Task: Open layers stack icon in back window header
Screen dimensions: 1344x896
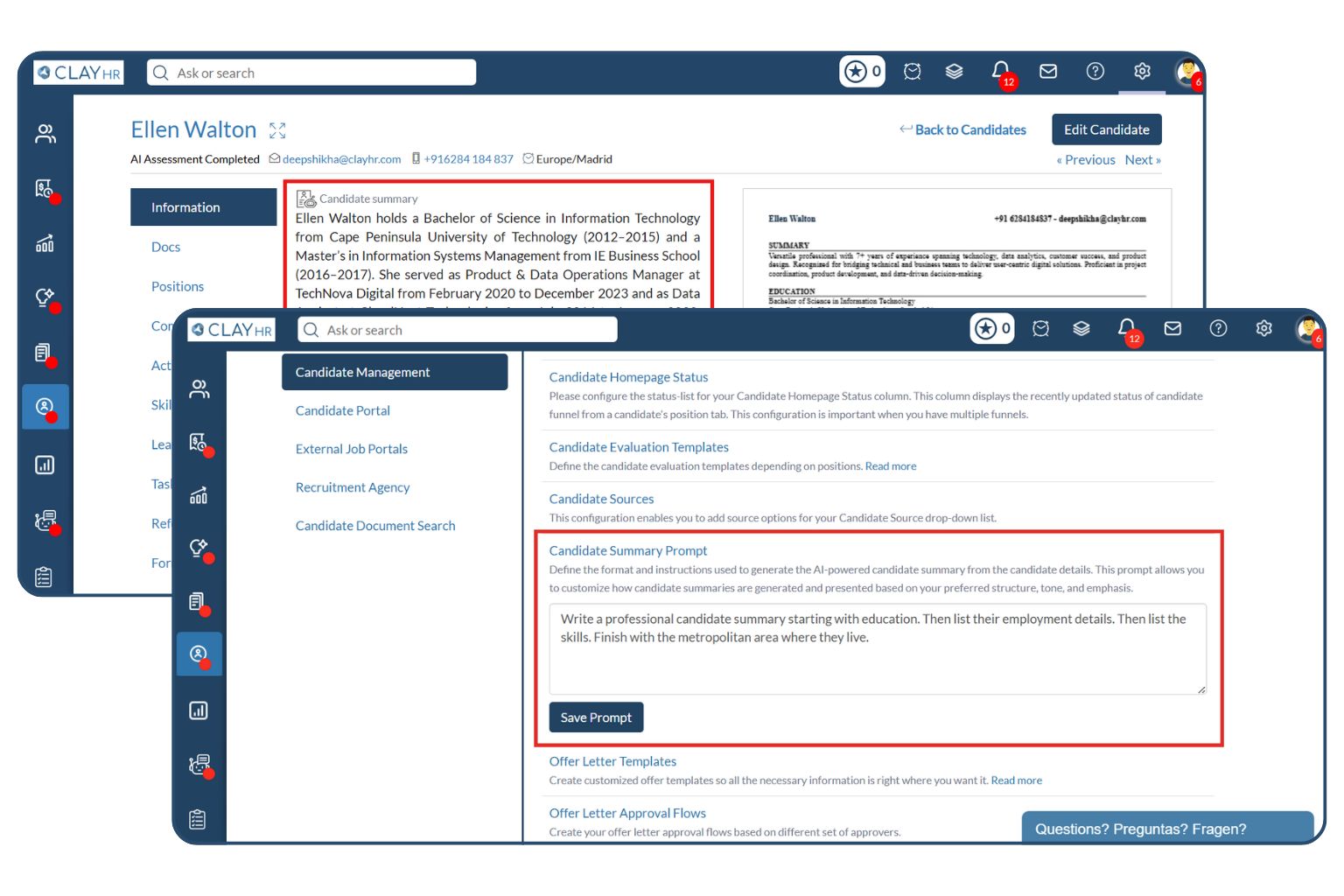Action: pos(954,72)
